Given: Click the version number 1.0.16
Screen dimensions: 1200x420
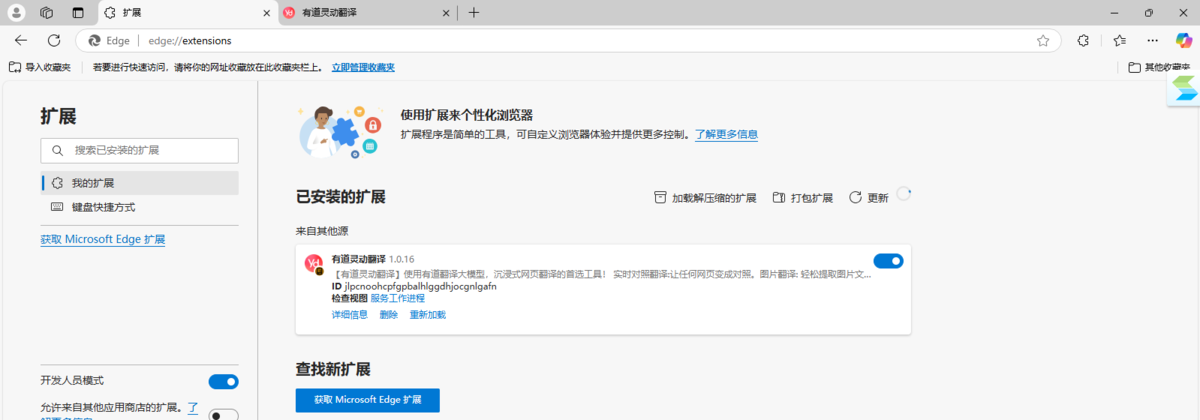Looking at the screenshot, I should pyautogui.click(x=402, y=259).
